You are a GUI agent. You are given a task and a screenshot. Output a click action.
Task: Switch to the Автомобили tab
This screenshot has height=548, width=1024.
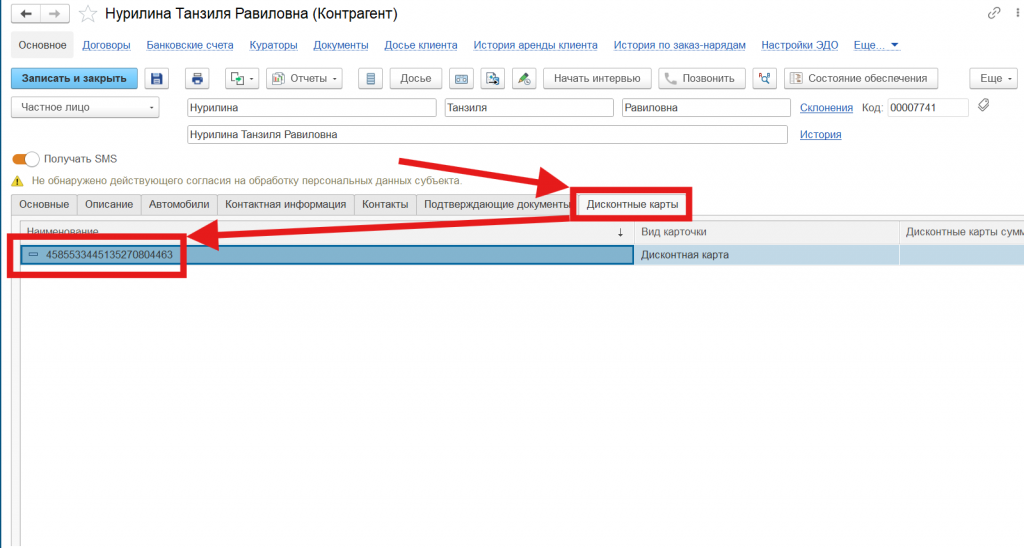[x=180, y=204]
